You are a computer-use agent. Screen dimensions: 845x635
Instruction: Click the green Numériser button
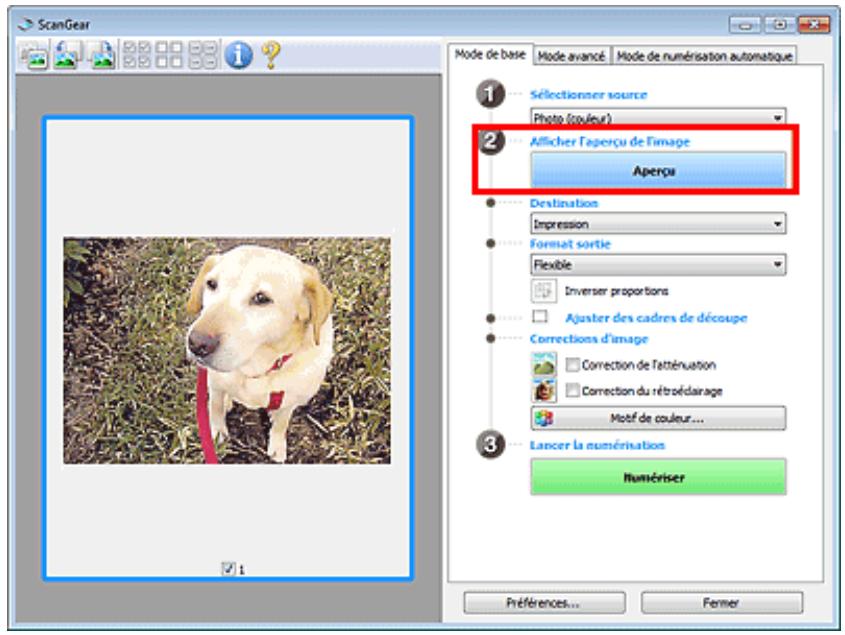[657, 477]
